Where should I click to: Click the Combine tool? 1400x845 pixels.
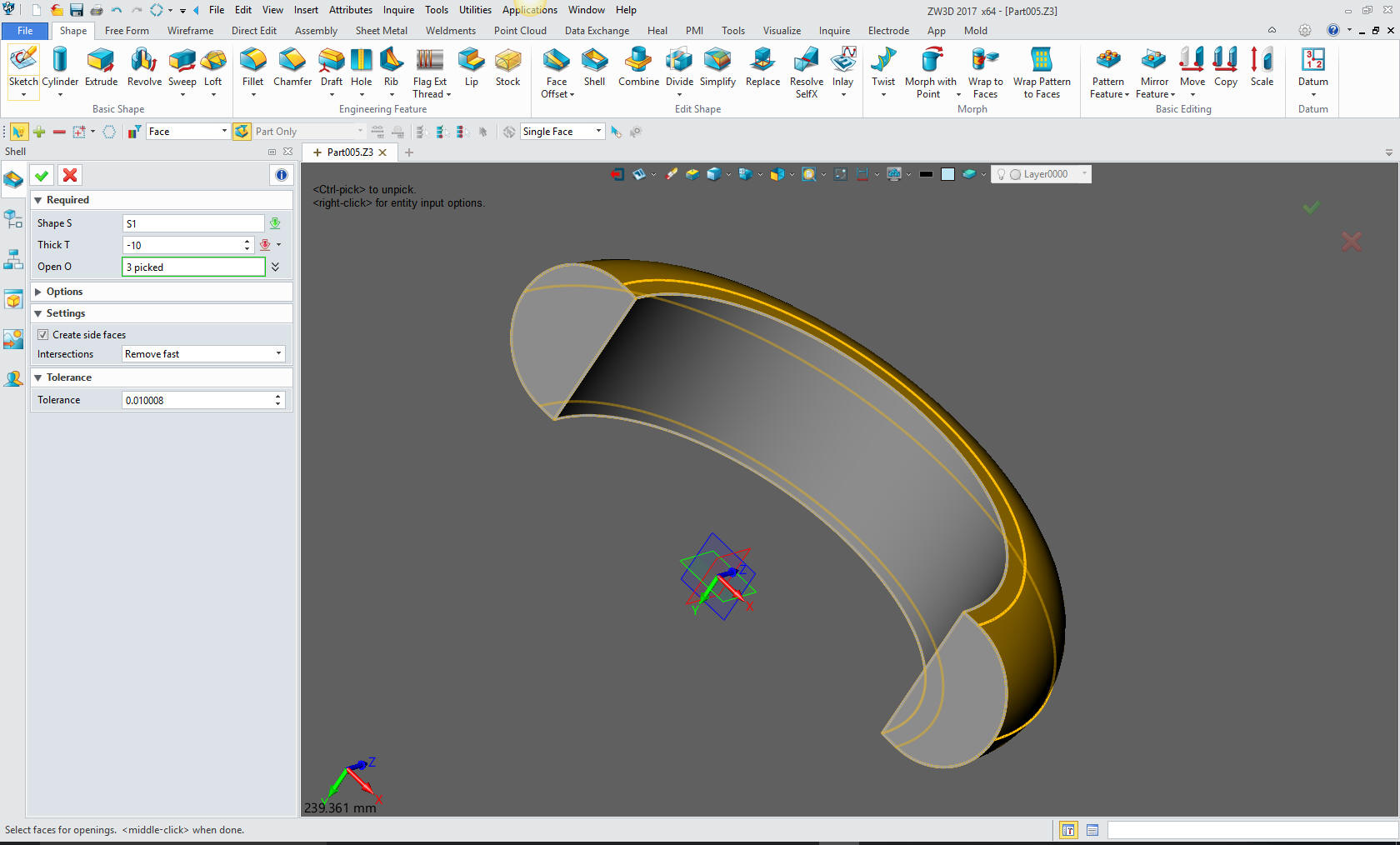pos(638,67)
